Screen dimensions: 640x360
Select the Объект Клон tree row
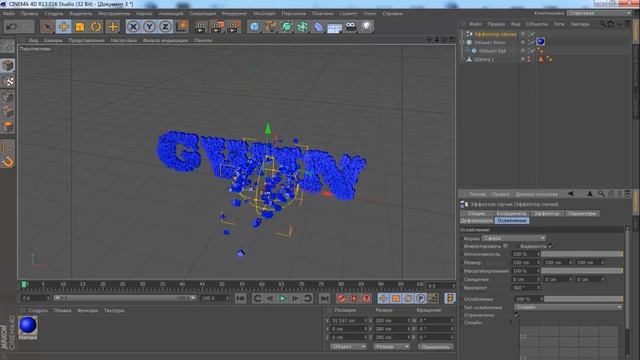click(489, 42)
